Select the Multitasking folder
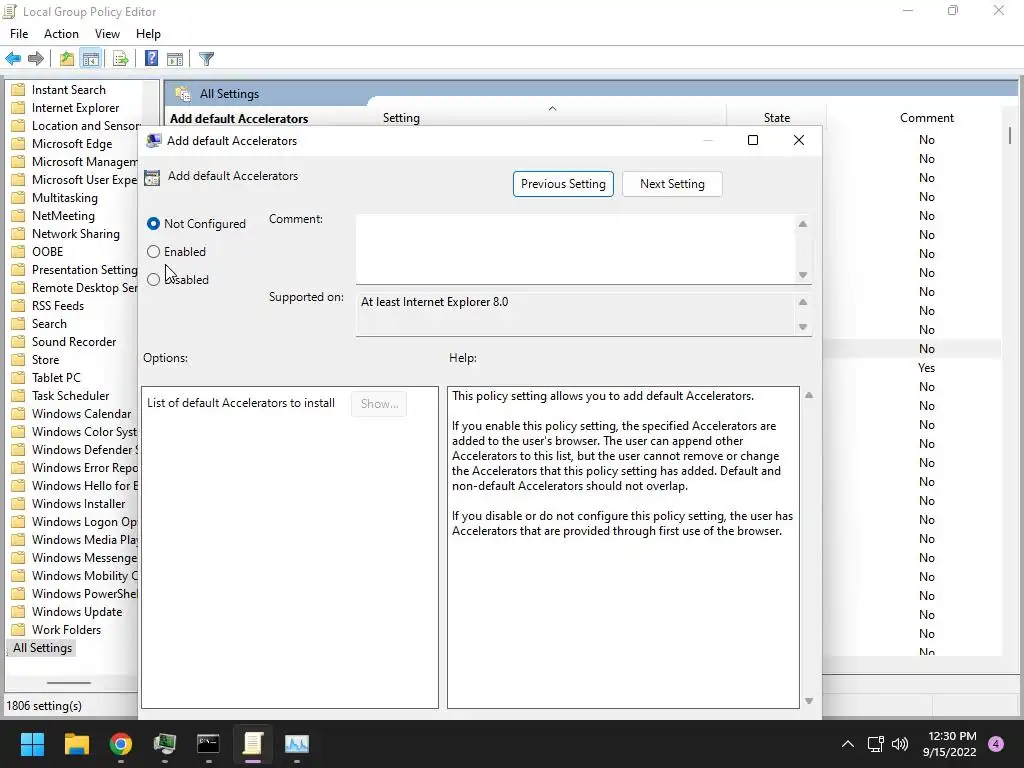The width and height of the screenshot is (1024, 768). point(65,198)
